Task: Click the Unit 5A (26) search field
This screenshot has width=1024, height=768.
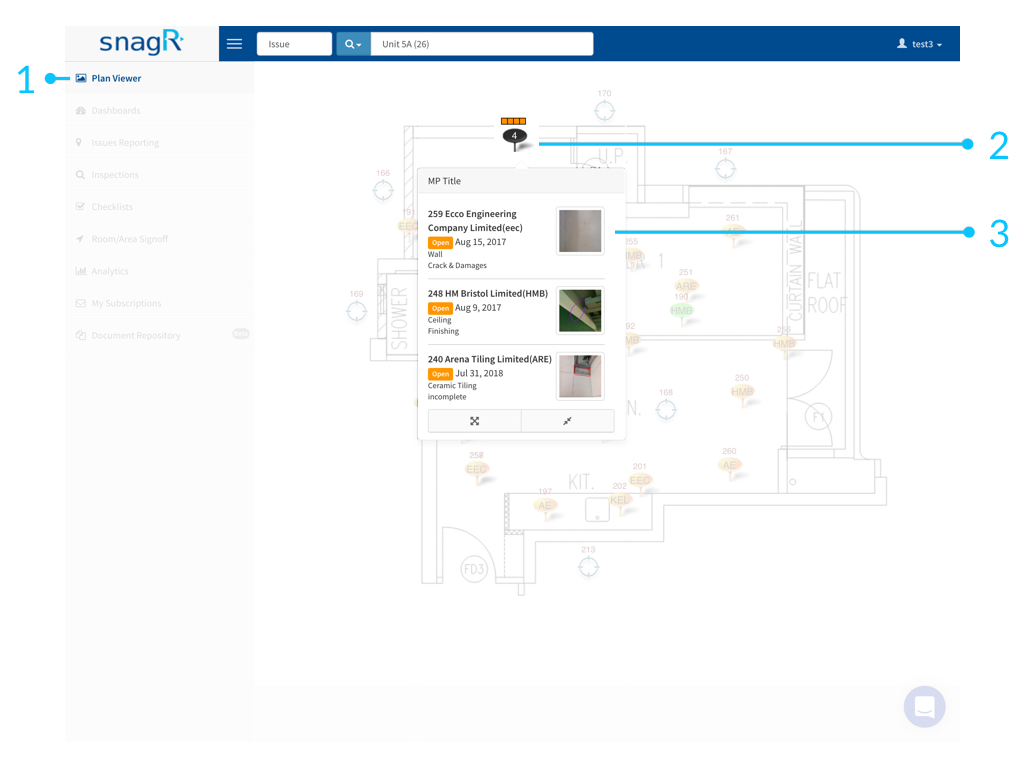Action: [x=482, y=44]
